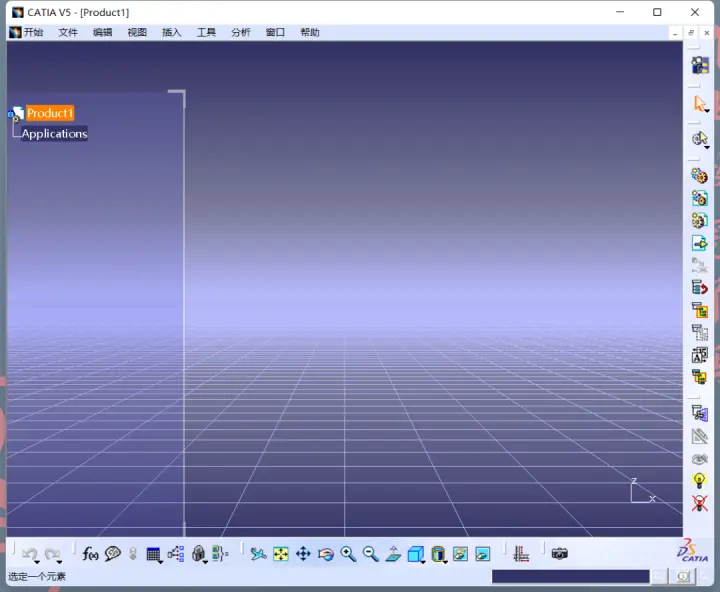Click the Capture camera icon

point(559,554)
